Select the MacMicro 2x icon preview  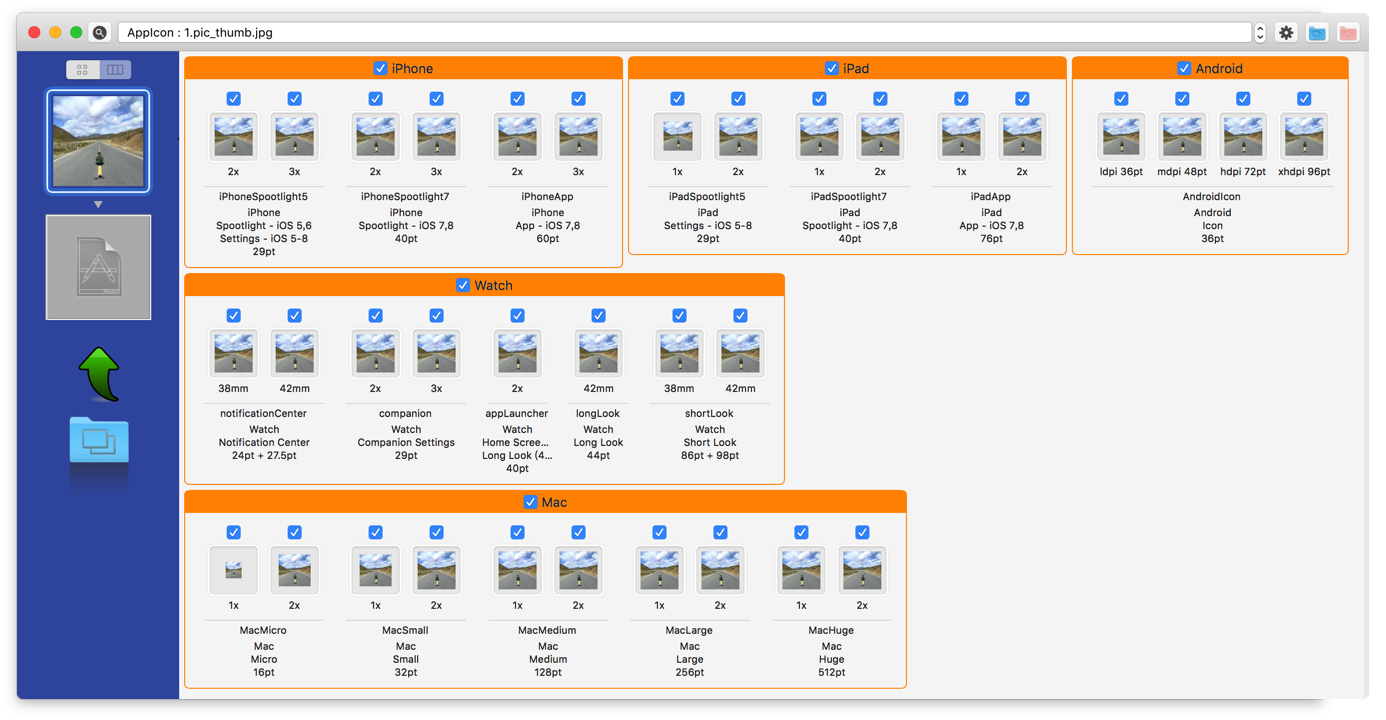pos(294,570)
